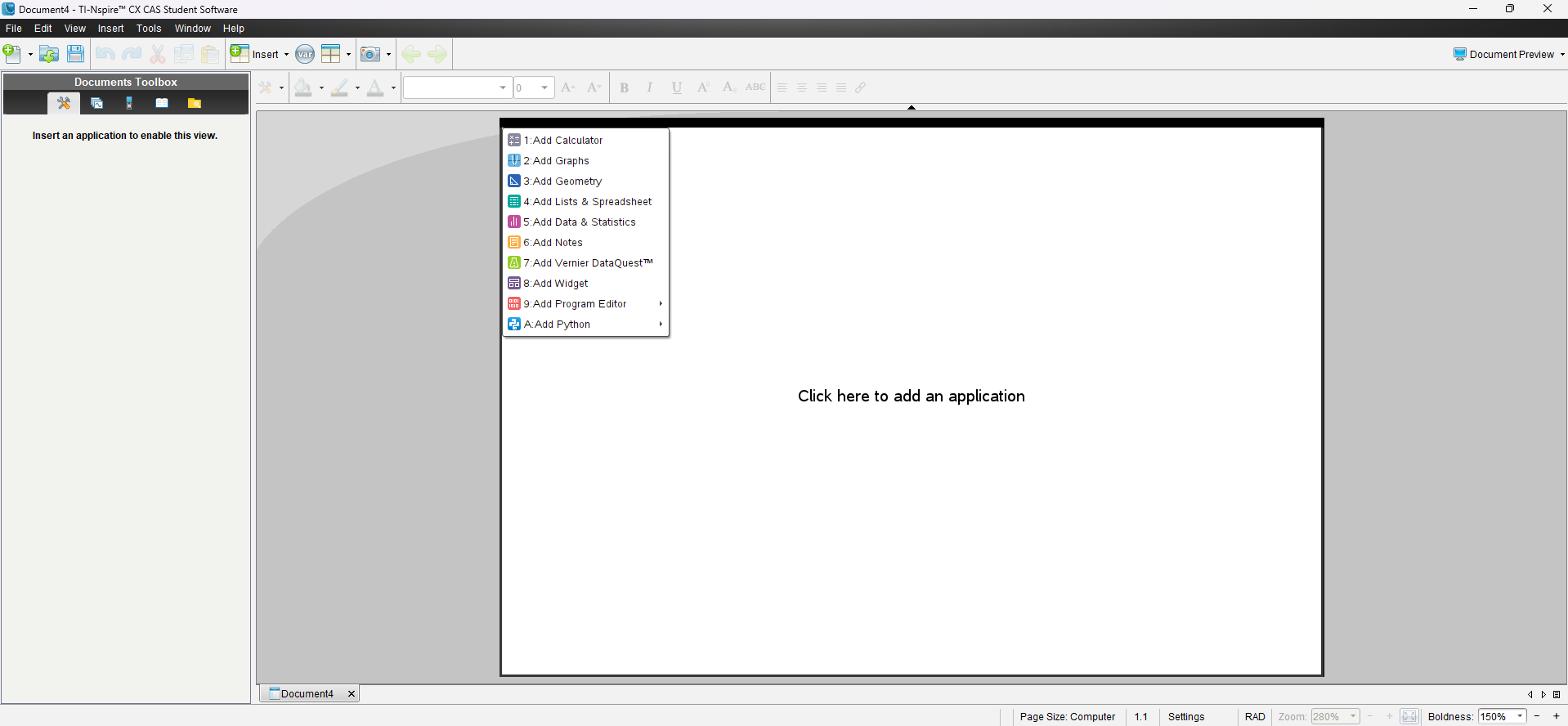Choose Add Lists & Spreadsheet
The width and height of the screenshot is (1568, 726).
587,202
